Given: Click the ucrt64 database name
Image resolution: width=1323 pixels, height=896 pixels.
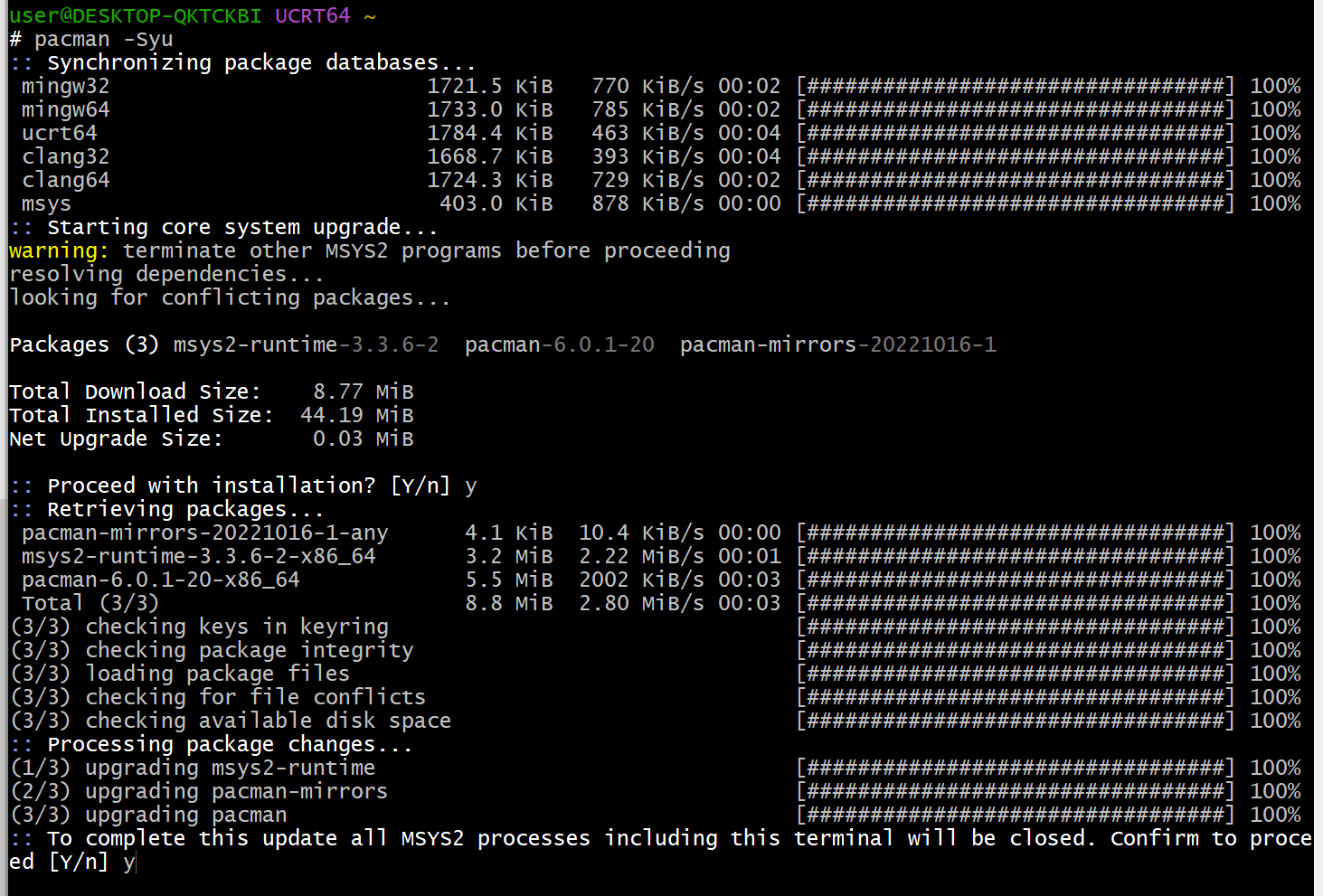Looking at the screenshot, I should coord(59,134).
